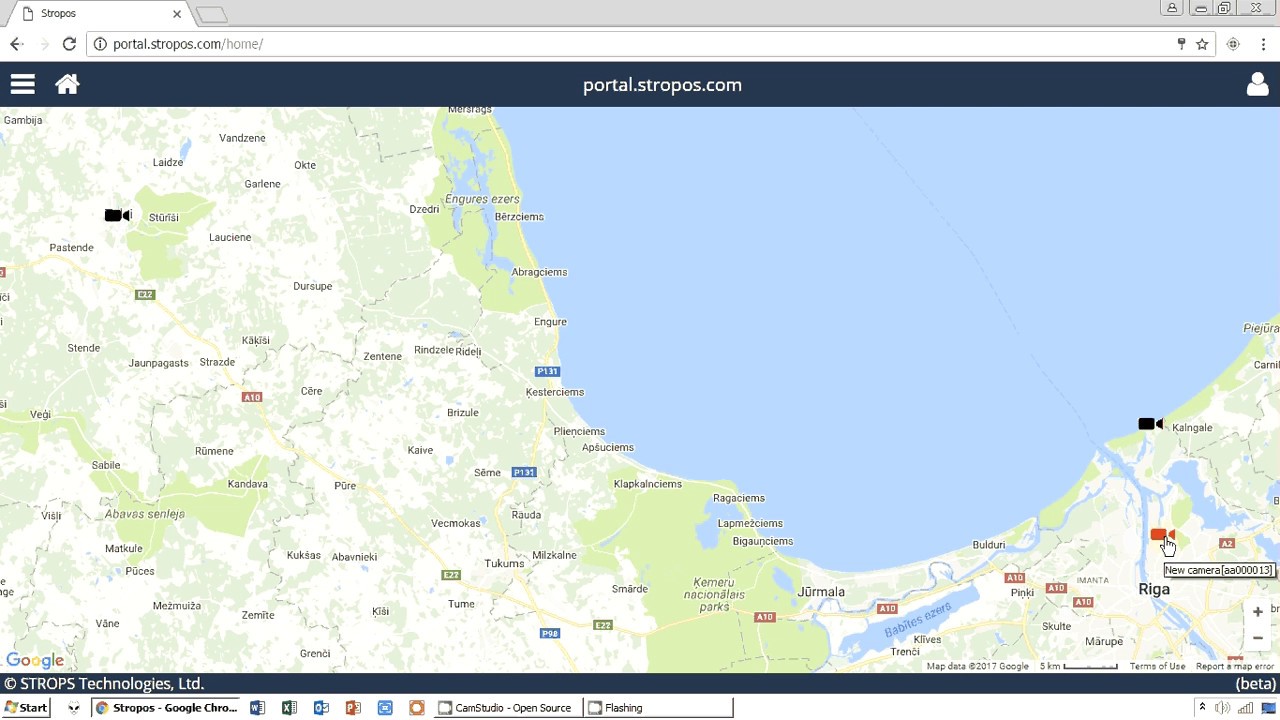The height and width of the screenshot is (720, 1280).
Task: Click the Engures ezers lake label
Action: [x=482, y=199]
